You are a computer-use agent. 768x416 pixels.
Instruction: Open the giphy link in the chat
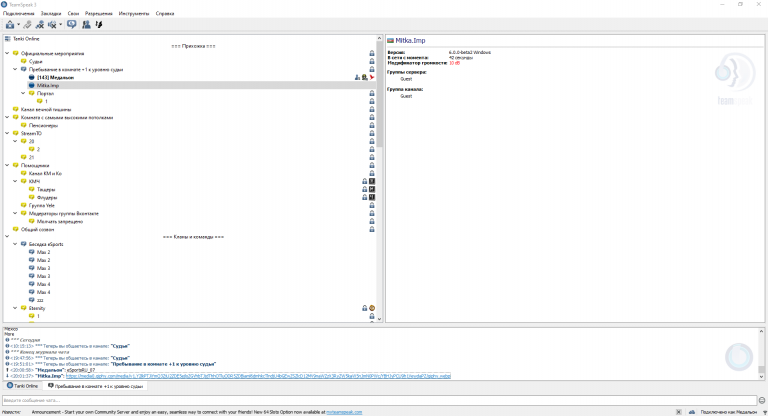click(x=258, y=376)
